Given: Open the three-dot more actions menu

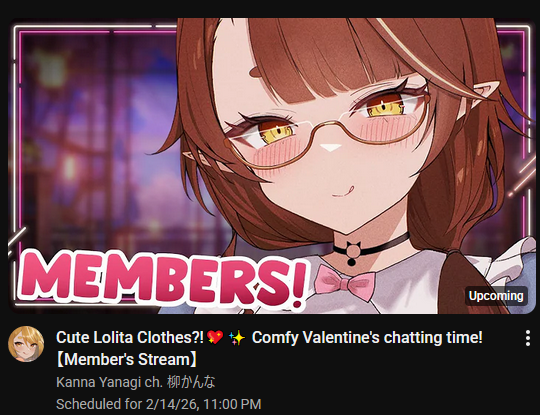Looking at the screenshot, I should click(x=528, y=338).
